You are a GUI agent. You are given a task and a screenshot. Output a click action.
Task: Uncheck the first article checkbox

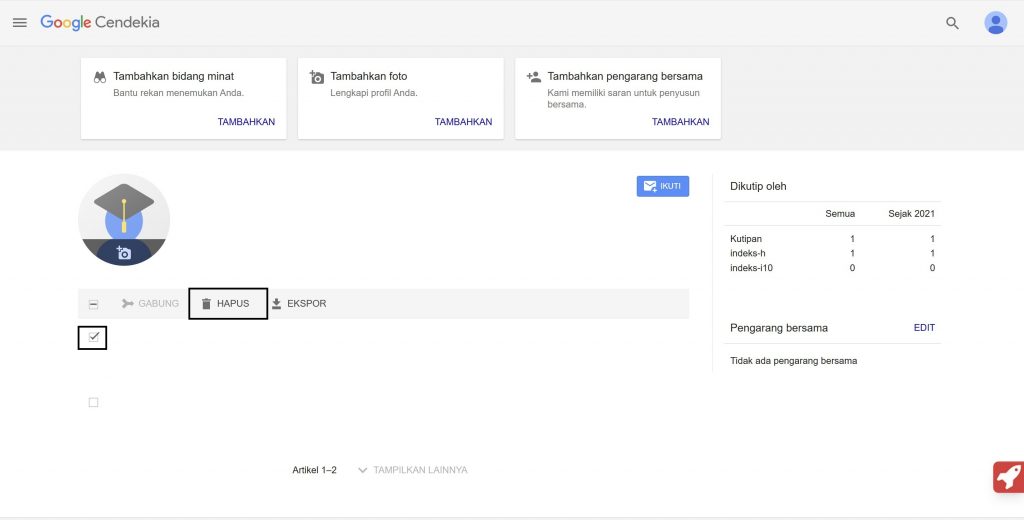pos(93,337)
